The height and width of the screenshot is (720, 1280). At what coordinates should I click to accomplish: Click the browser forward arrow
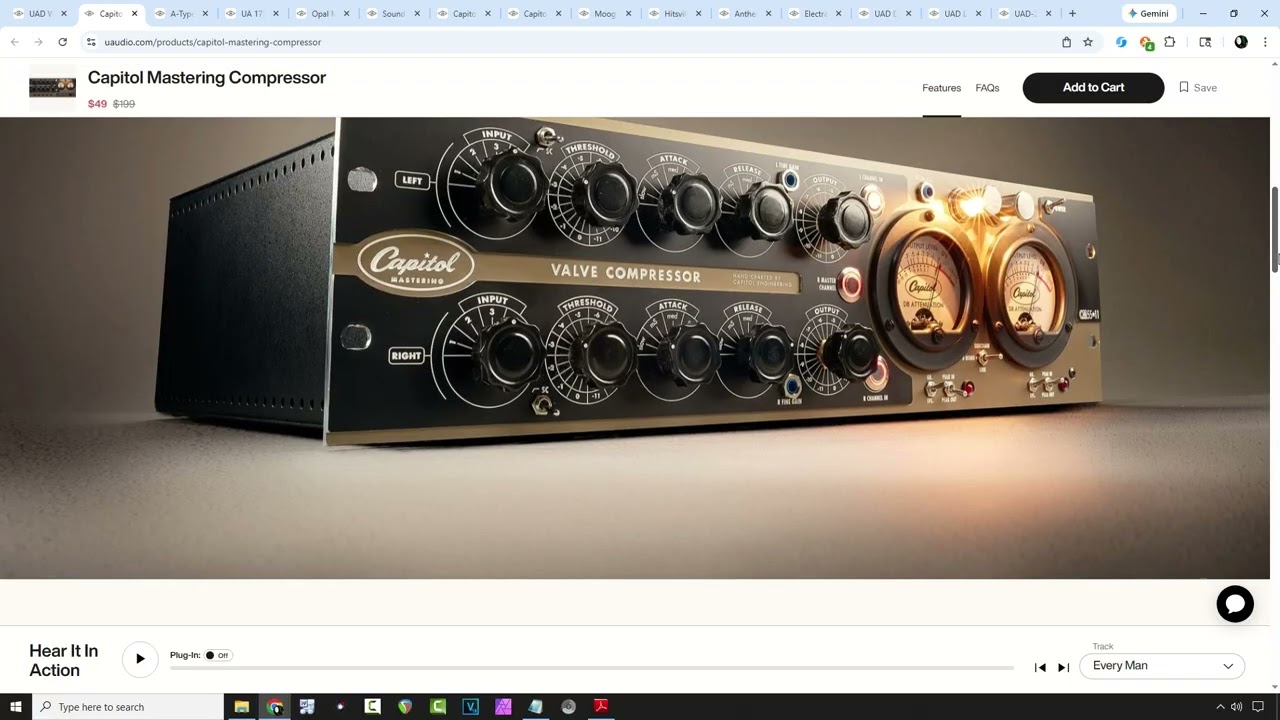(x=38, y=42)
